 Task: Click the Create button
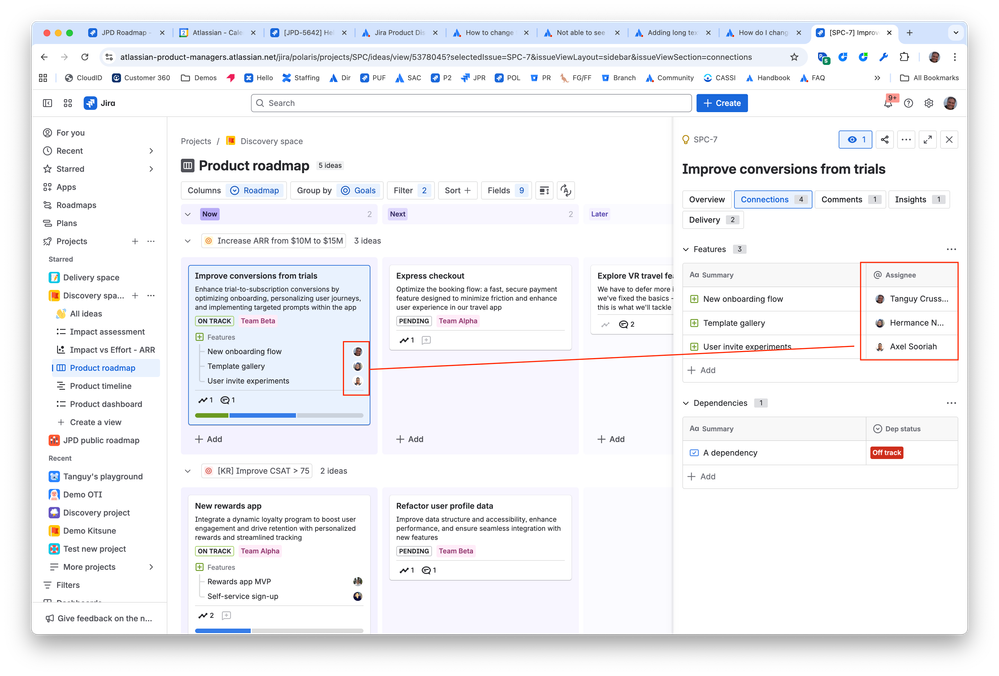722,103
